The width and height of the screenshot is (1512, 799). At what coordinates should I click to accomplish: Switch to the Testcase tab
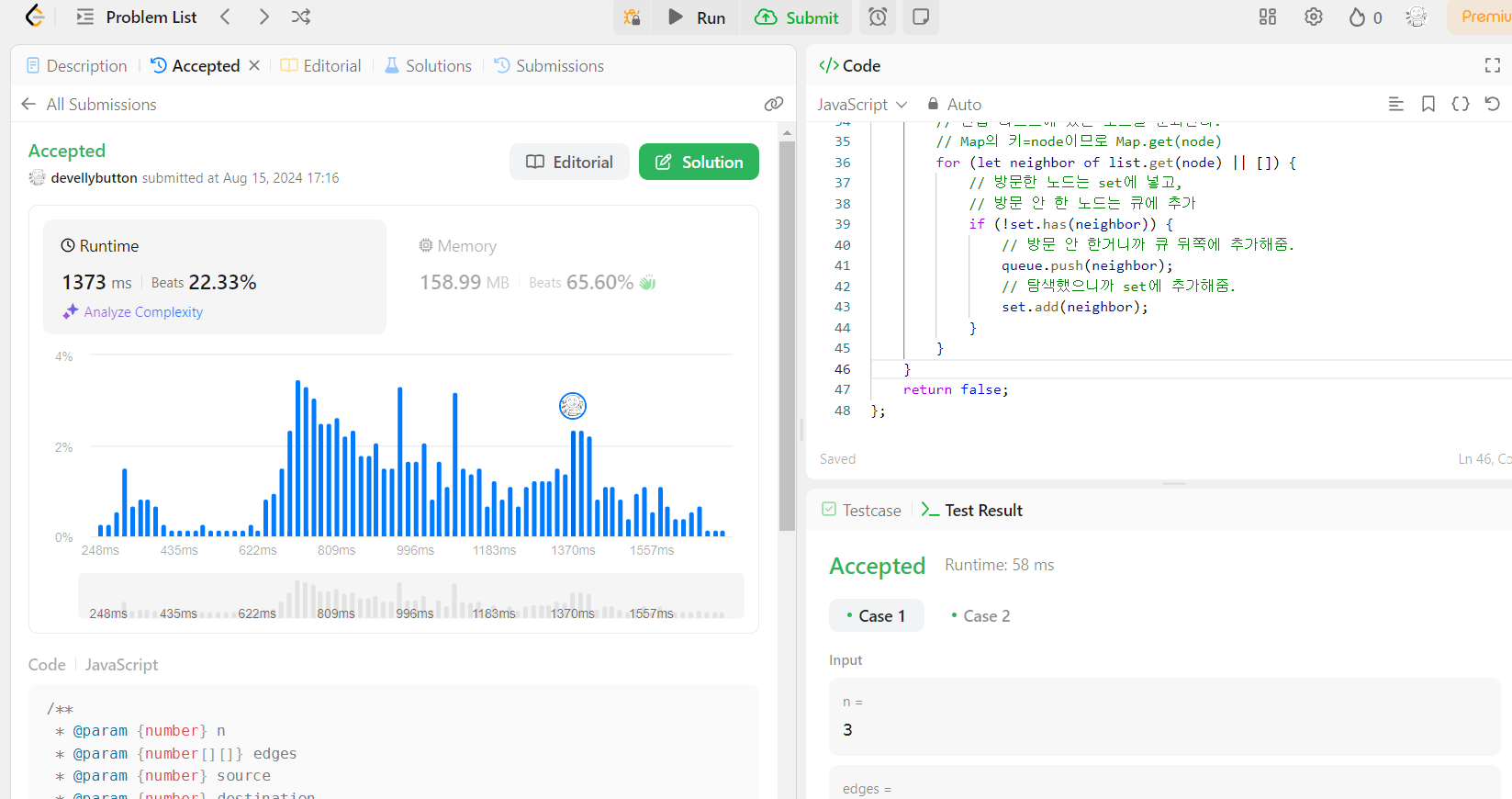pos(861,510)
